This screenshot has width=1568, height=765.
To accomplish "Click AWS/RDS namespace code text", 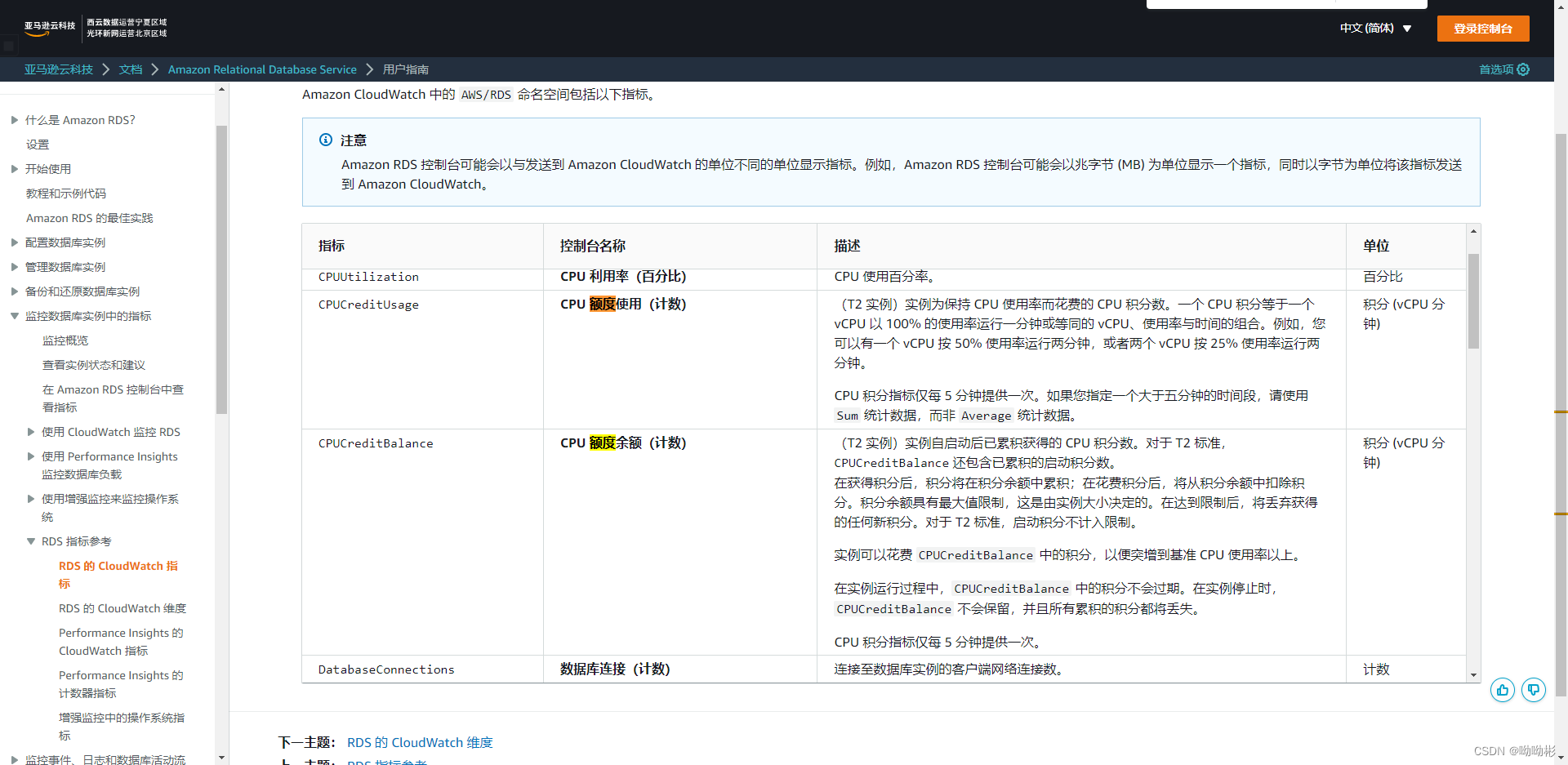I will 486,95.
